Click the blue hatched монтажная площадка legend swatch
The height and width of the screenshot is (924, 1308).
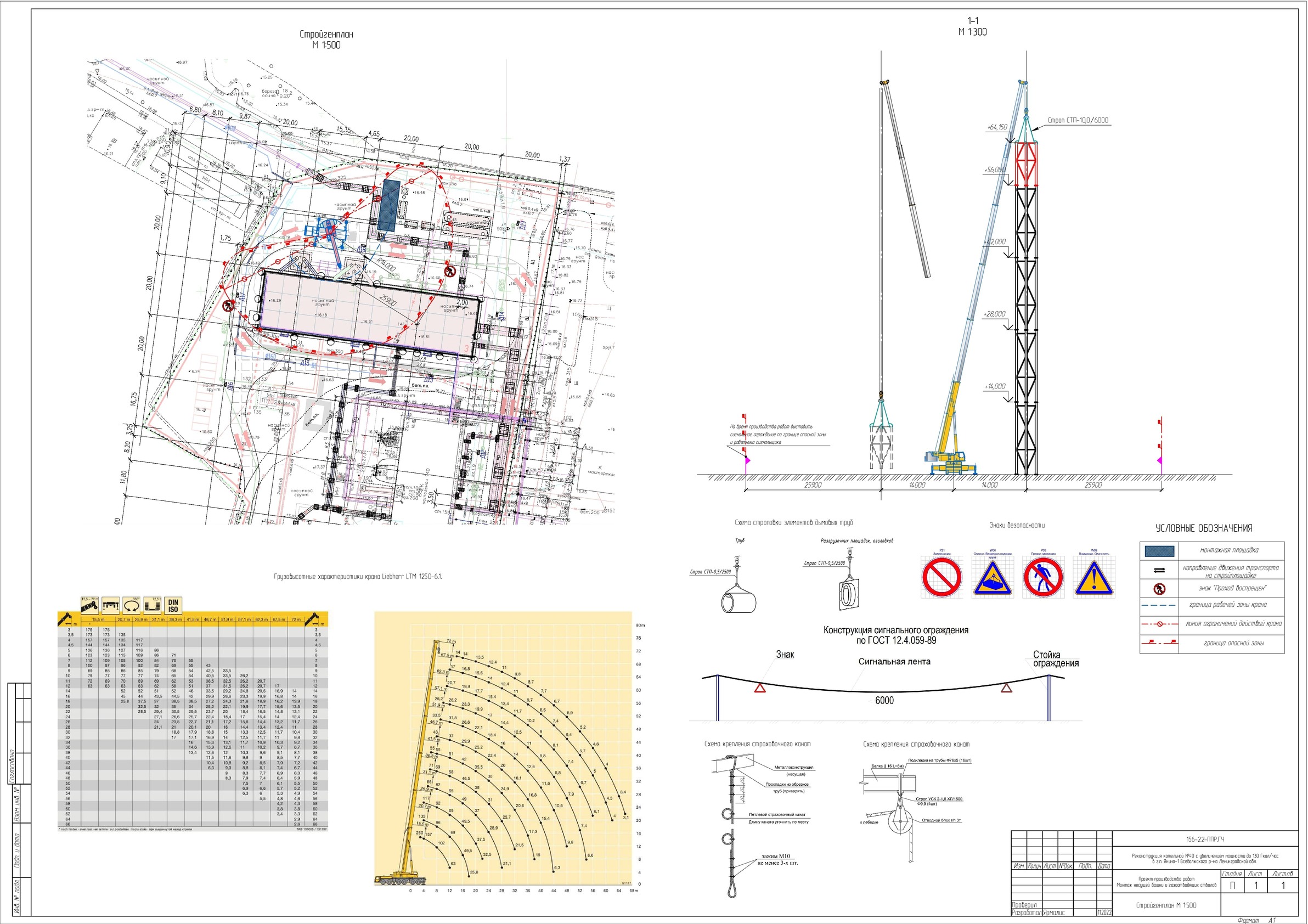pos(1159,551)
